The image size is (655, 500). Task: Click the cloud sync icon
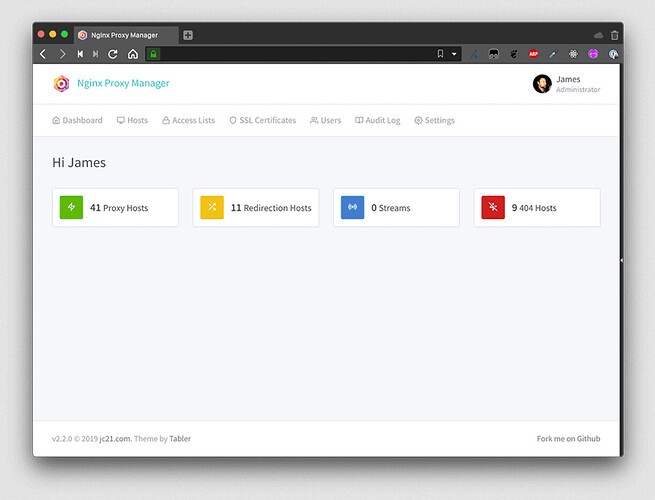[598, 35]
